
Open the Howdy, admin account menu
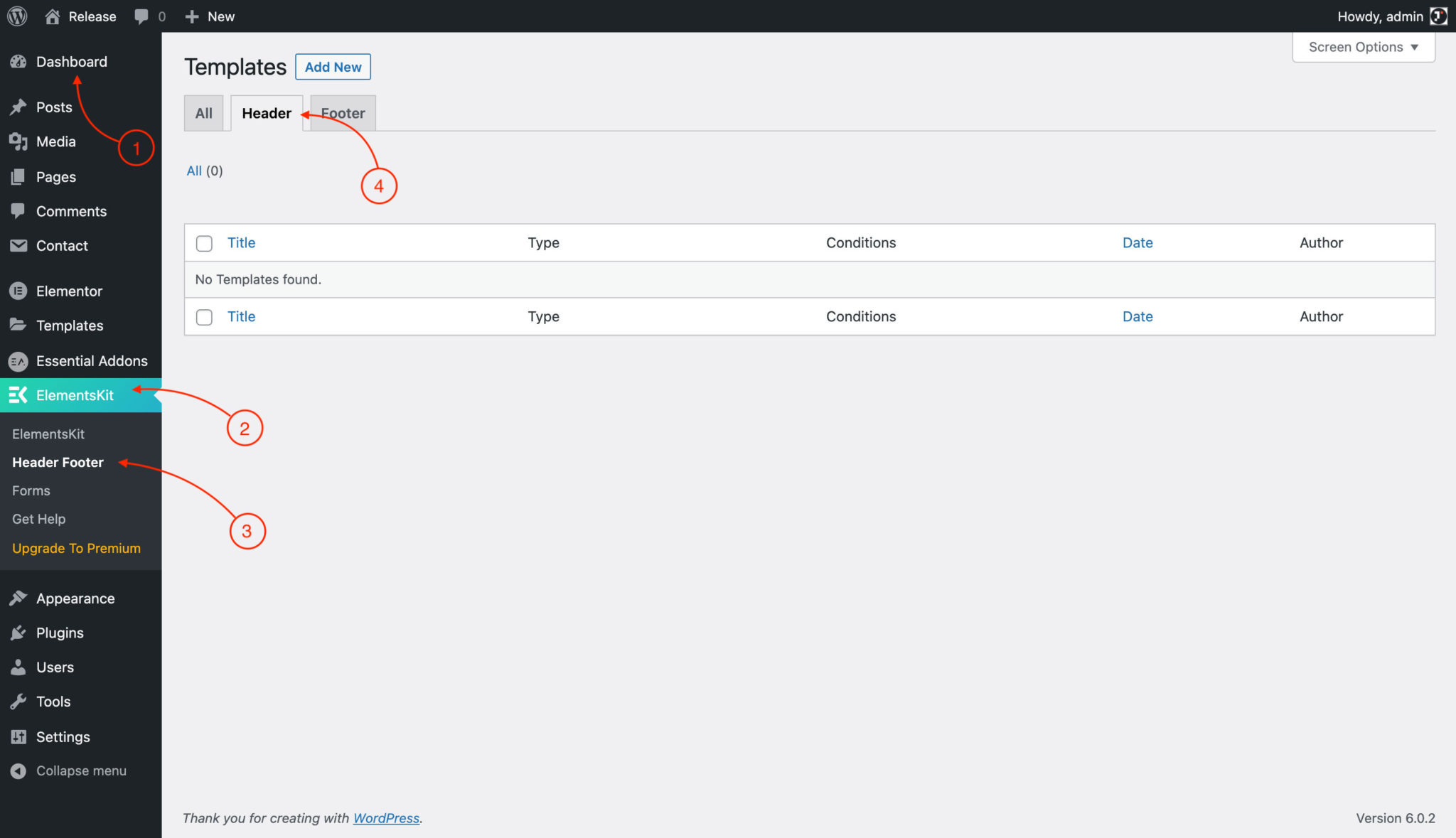1380,16
